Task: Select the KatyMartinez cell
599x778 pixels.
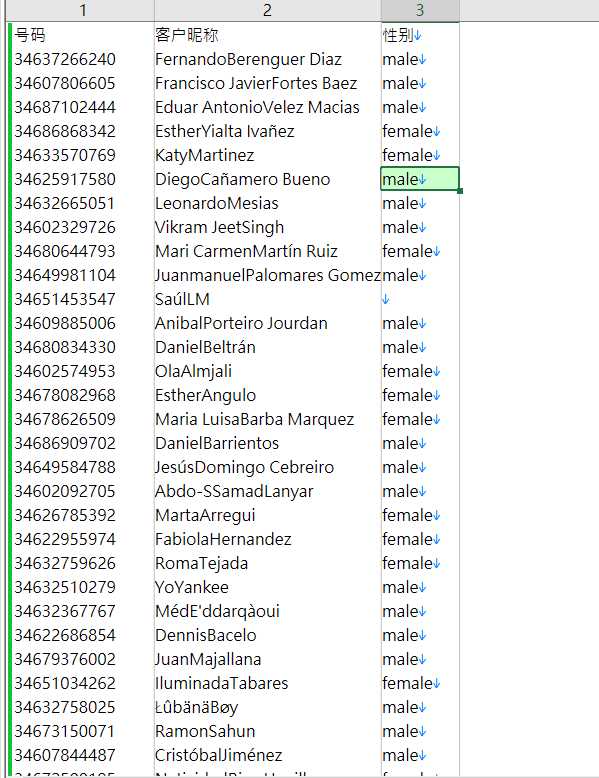Action: pyautogui.click(x=267, y=155)
